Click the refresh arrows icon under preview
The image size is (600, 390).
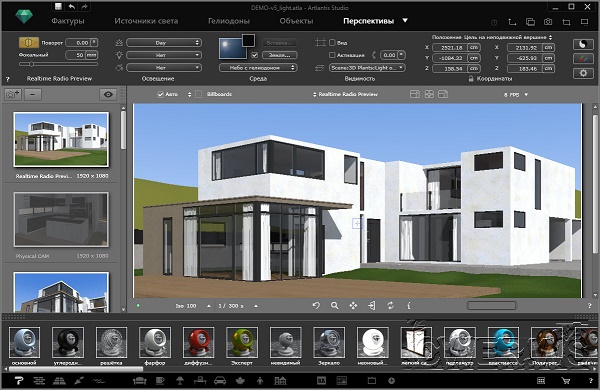coord(390,305)
